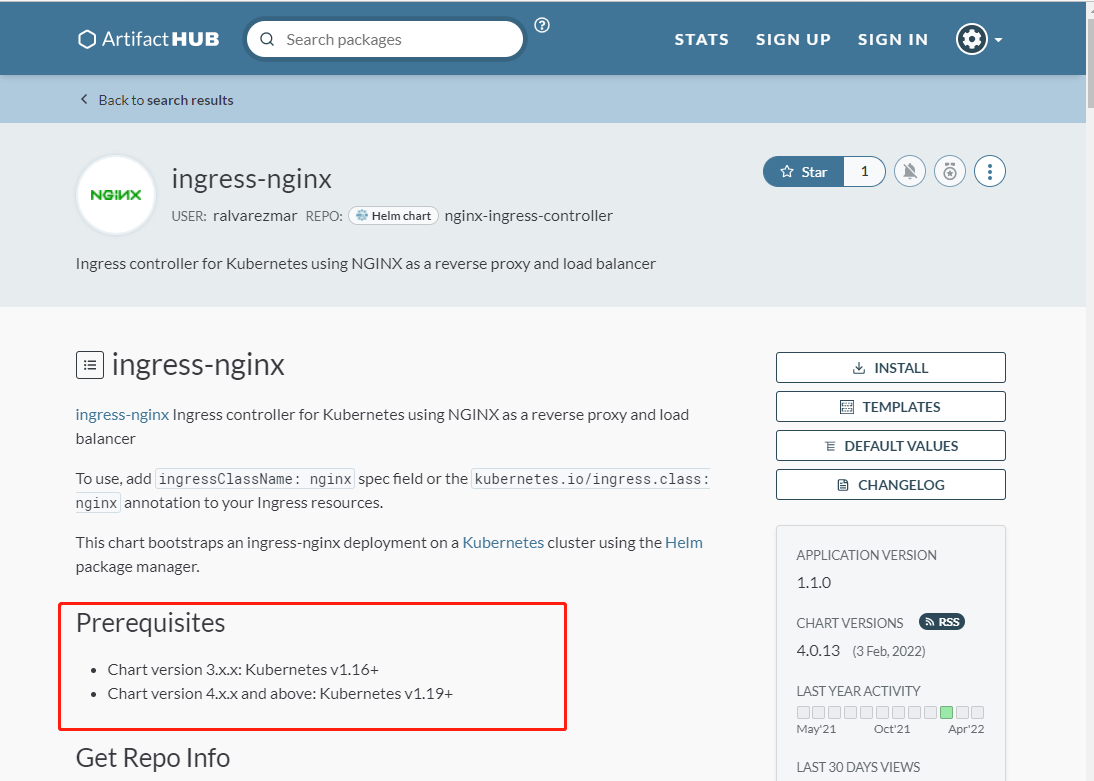Open the readme table of contents icon
The width and height of the screenshot is (1094, 781).
pyautogui.click(x=90, y=365)
